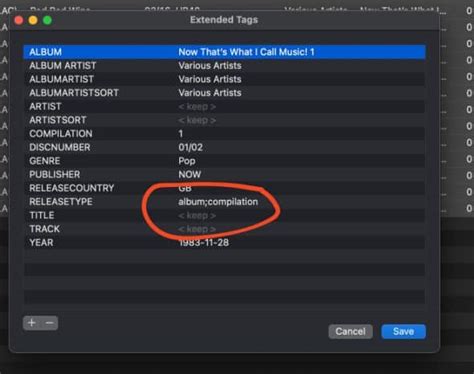This screenshot has height=374, width=474.
Task: Click the NOW publisher value
Action: [190, 175]
